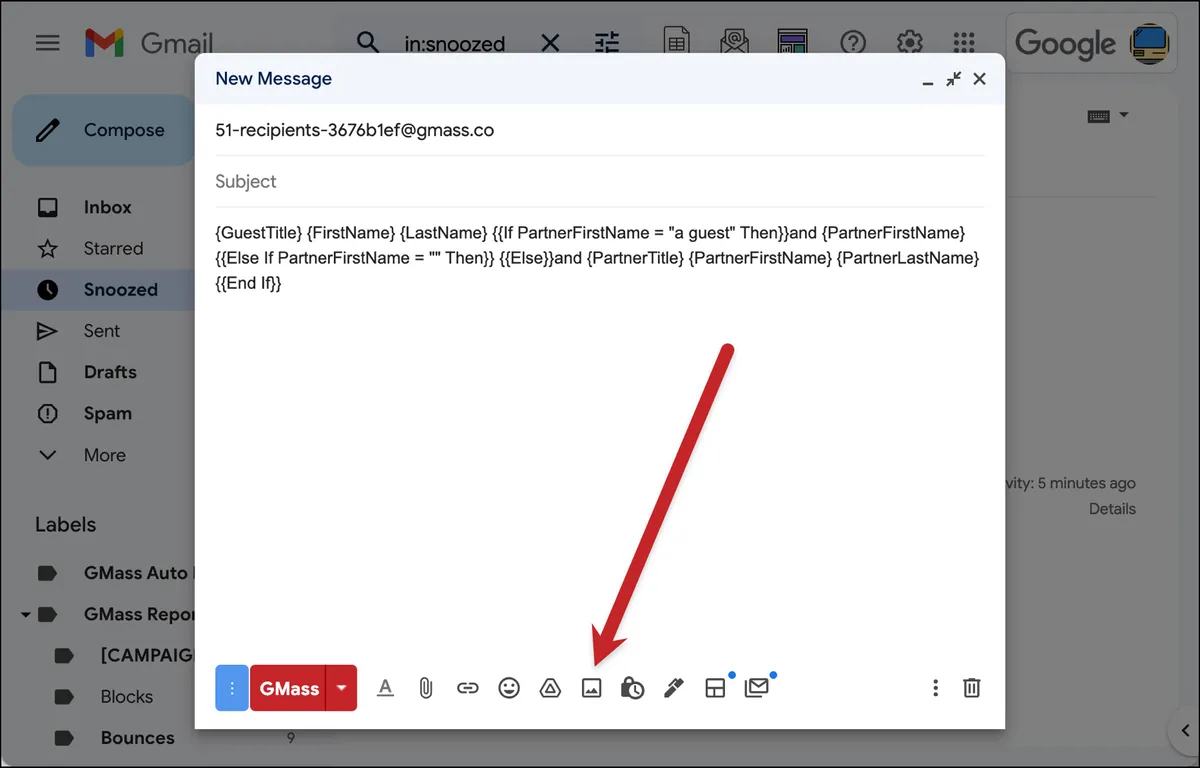Viewport: 1200px width, 768px height.
Task: Click the in:snoozed search field
Action: click(455, 44)
